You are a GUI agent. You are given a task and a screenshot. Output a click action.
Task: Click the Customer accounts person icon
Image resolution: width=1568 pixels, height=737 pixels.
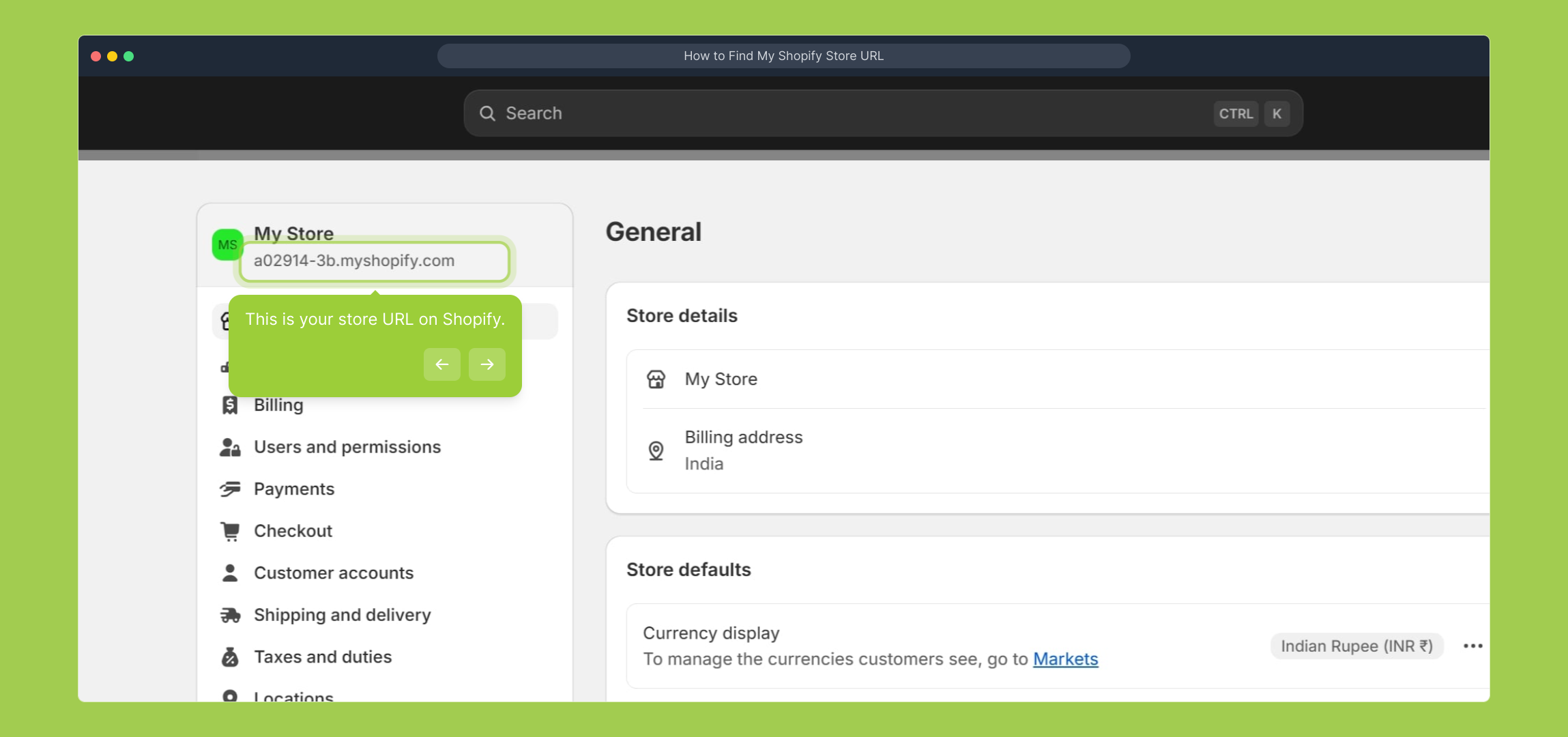pos(230,573)
